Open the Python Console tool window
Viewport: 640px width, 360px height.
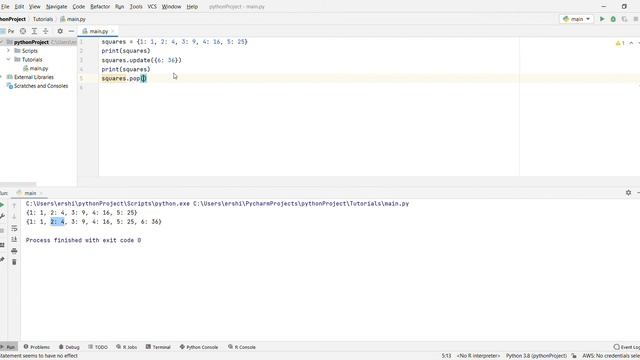point(199,347)
